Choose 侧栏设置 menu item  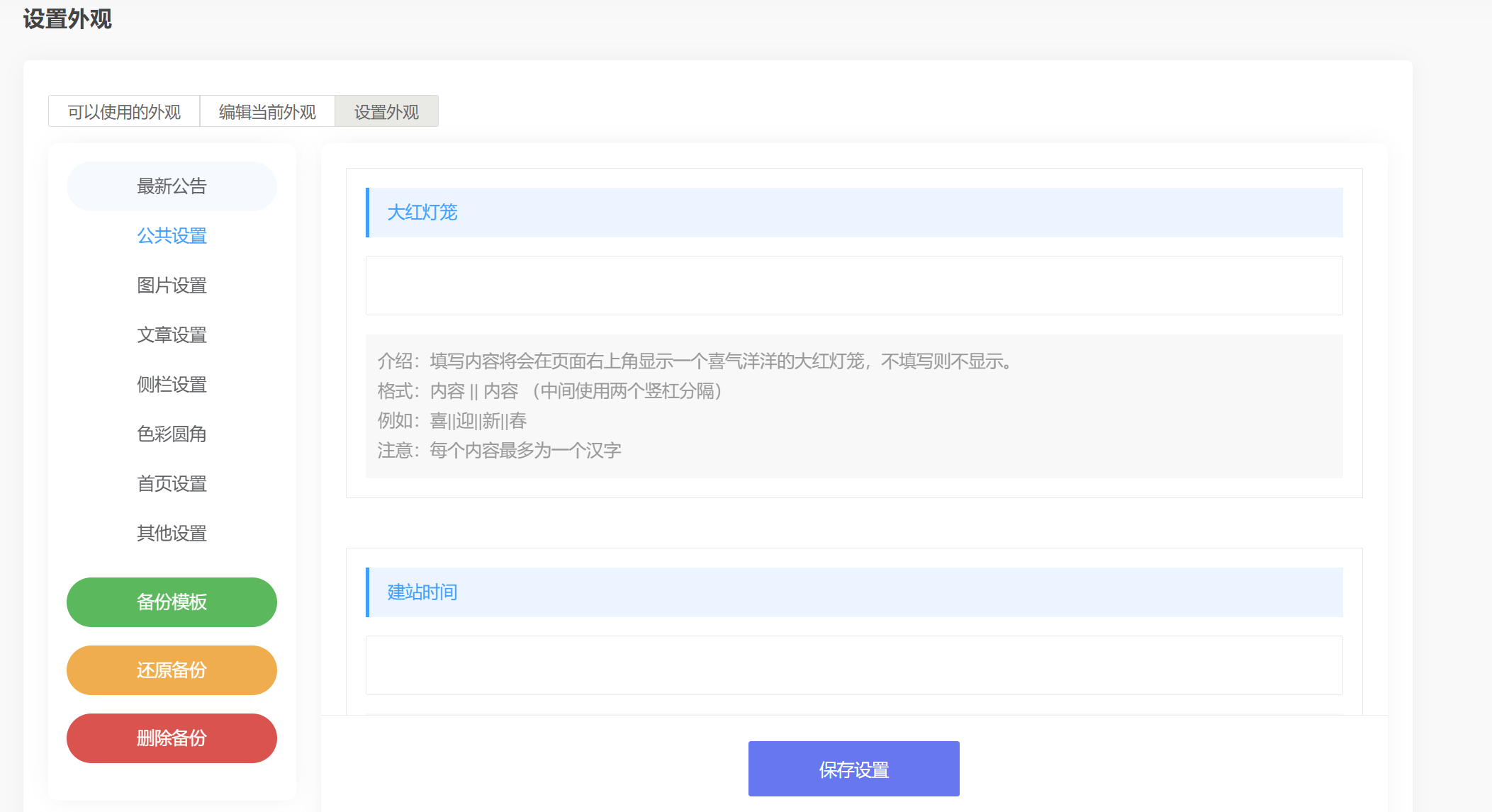point(172,385)
